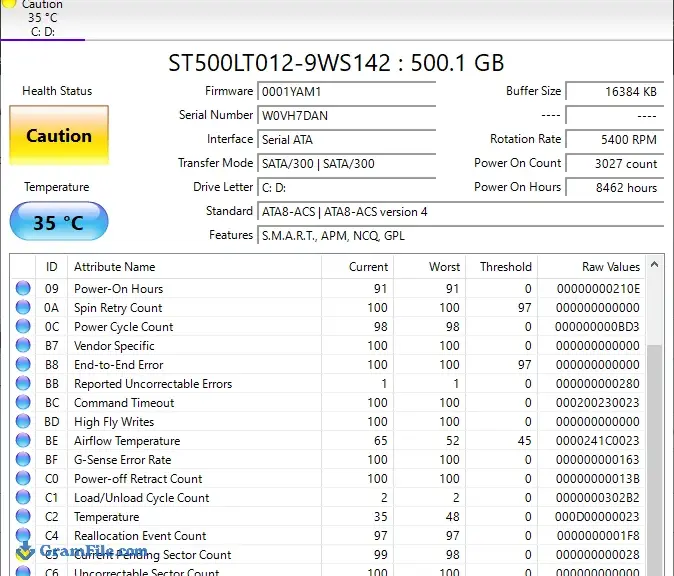Click the Raw Values column header
674x576 pixels.
coord(591,267)
